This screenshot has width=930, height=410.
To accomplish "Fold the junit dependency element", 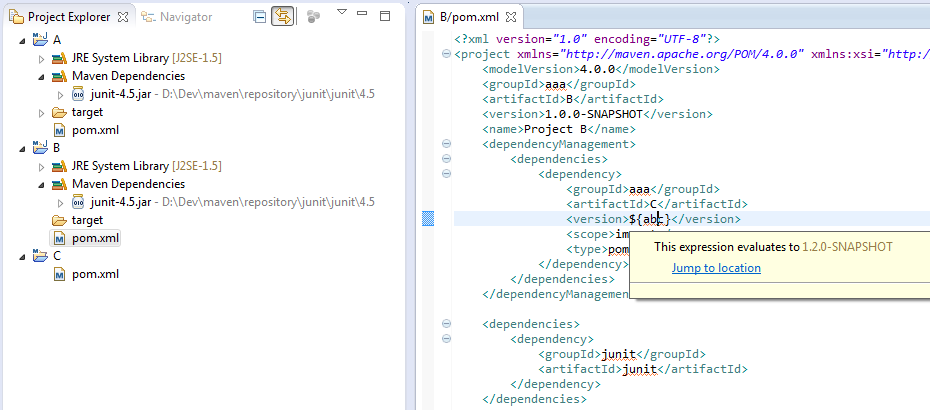I will click(x=447, y=339).
